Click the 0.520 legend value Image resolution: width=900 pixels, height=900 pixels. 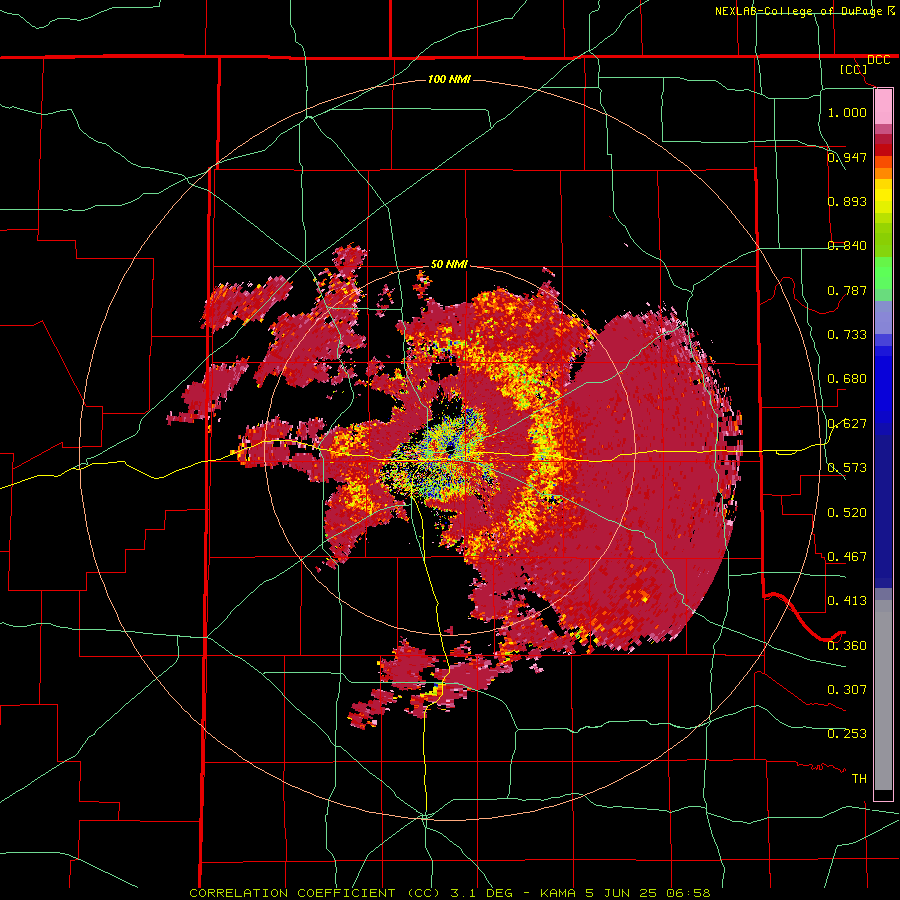pyautogui.click(x=847, y=513)
